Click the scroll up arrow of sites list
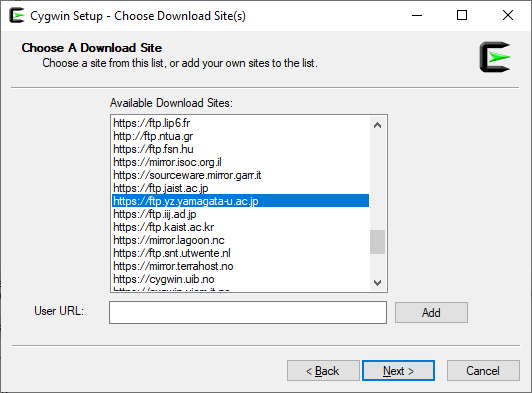This screenshot has height=393, width=532. 377,125
